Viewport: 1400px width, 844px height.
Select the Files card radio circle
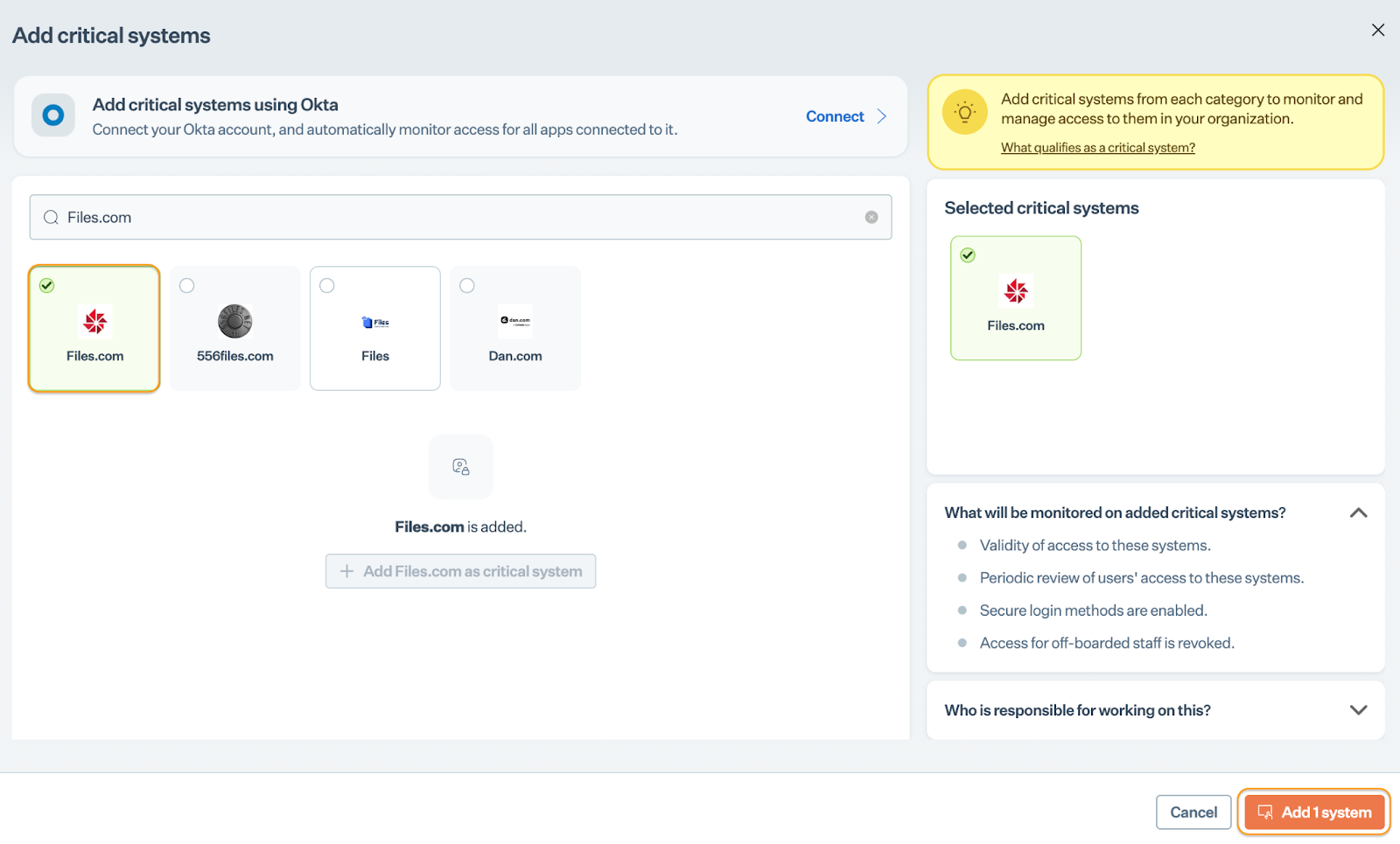(x=327, y=285)
